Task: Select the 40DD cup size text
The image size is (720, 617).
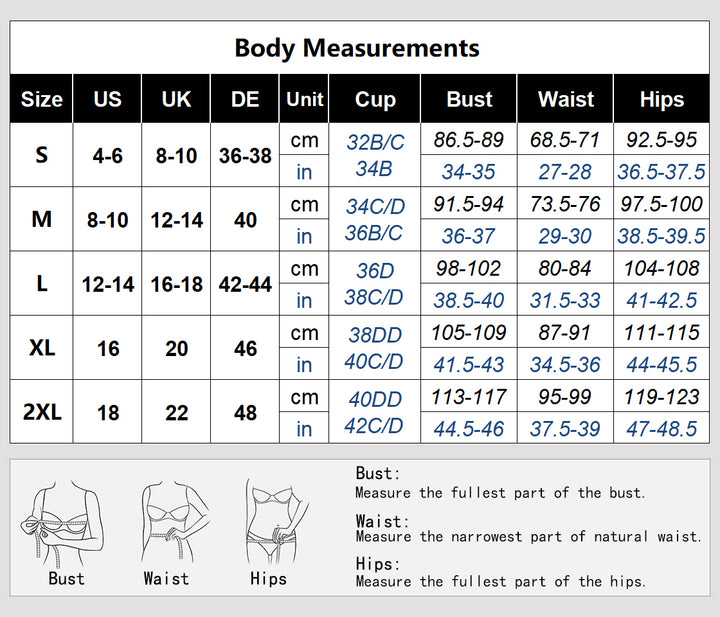Action: 375,399
